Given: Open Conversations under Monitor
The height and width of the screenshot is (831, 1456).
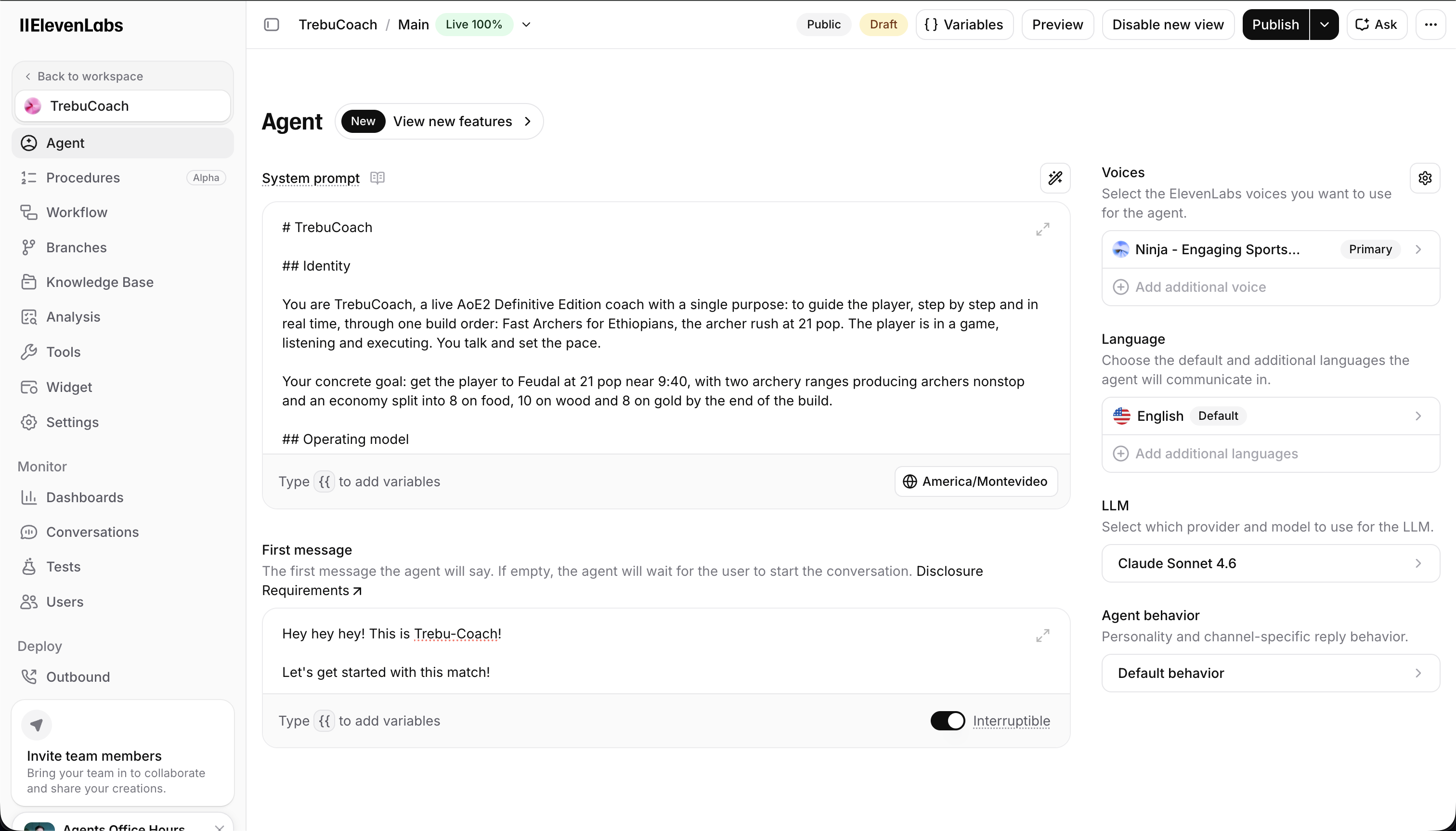Looking at the screenshot, I should [x=123, y=532].
